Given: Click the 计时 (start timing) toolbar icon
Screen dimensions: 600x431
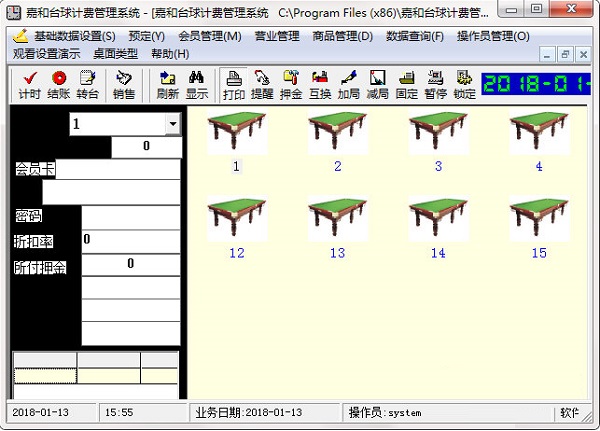Looking at the screenshot, I should (x=29, y=85).
